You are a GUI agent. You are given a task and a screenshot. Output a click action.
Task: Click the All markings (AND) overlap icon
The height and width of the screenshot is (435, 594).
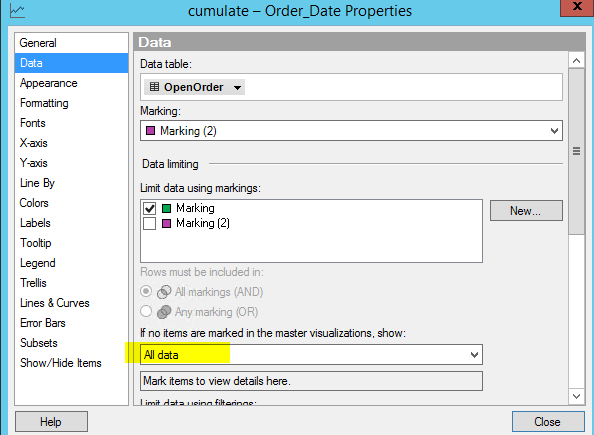click(164, 291)
